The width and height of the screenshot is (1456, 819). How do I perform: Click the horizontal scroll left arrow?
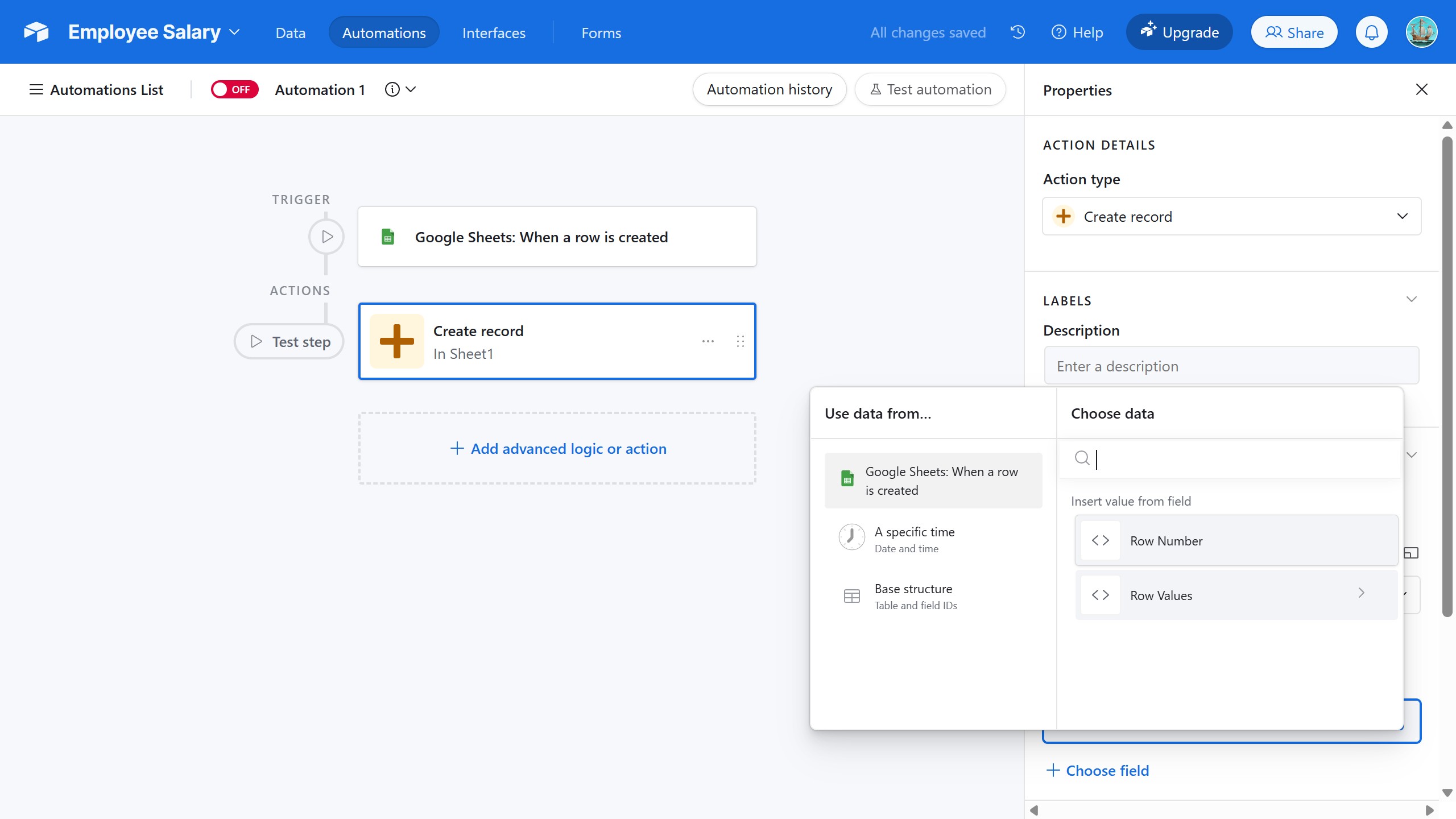pos(1035,810)
